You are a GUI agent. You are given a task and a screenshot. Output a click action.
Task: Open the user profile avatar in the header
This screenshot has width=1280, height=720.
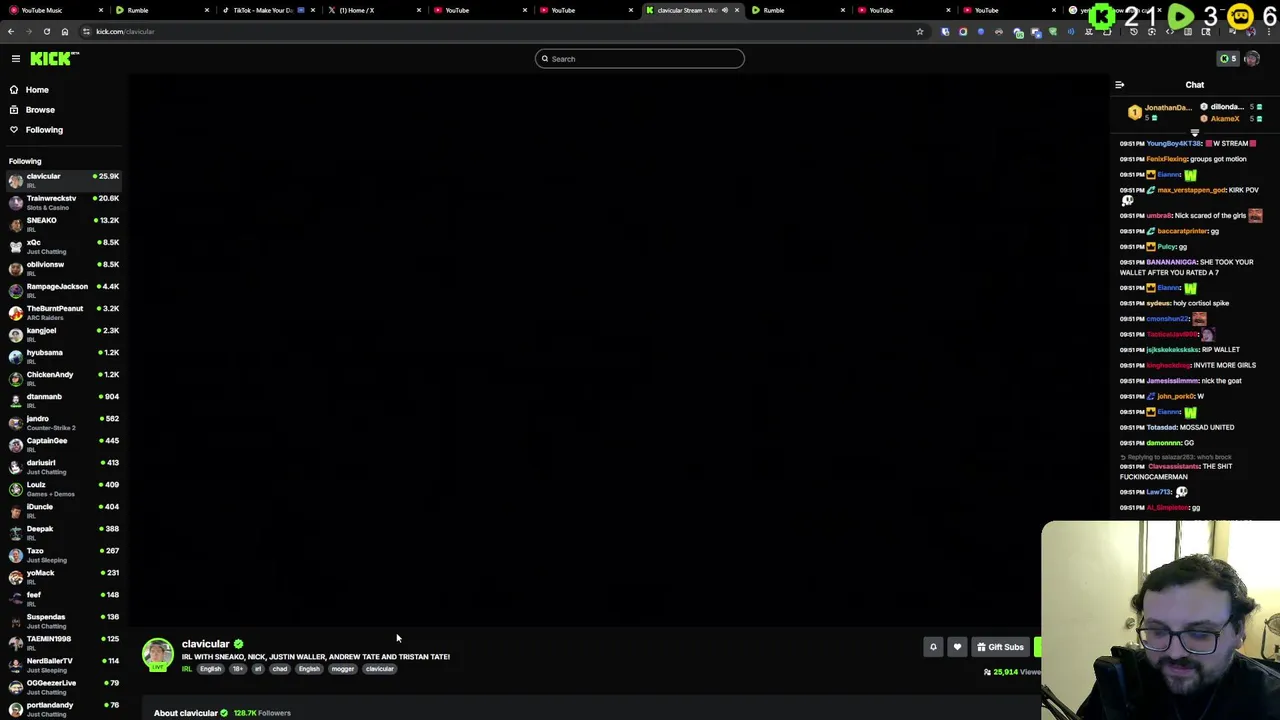point(1252,59)
